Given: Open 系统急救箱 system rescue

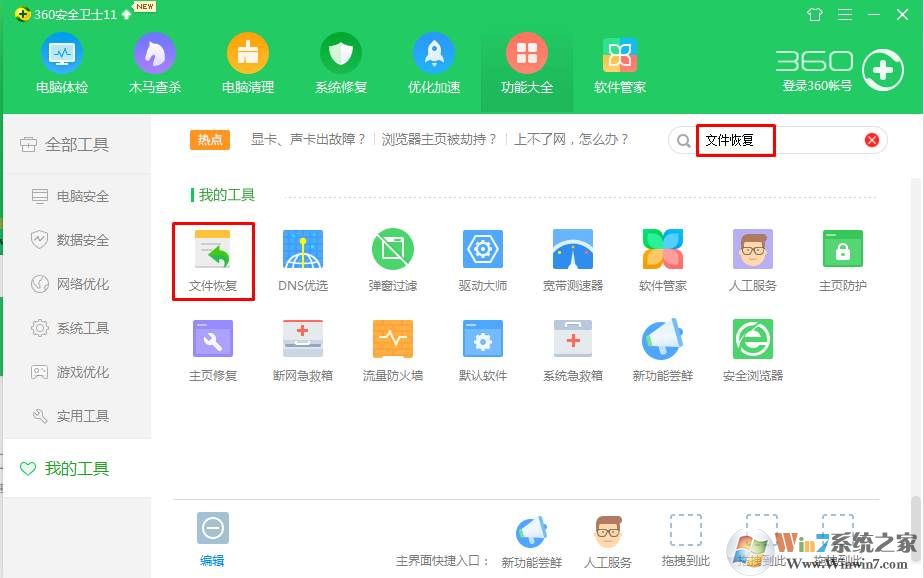Looking at the screenshot, I should [573, 351].
